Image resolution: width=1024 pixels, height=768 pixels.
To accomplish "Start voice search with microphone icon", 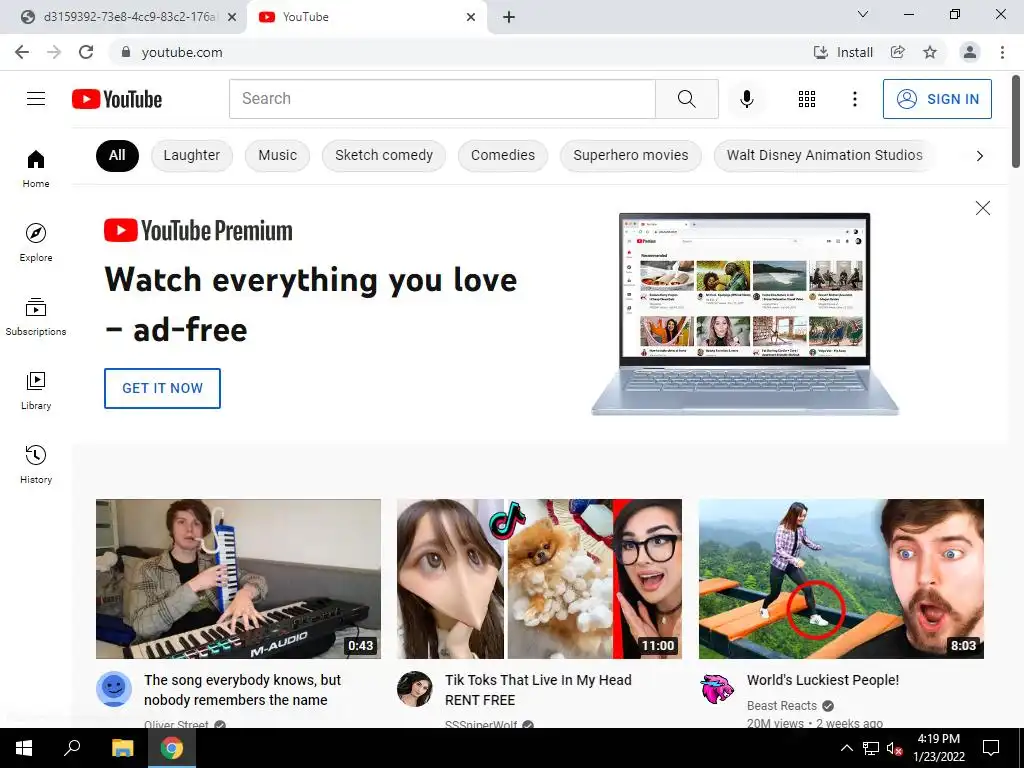I will click(x=746, y=99).
